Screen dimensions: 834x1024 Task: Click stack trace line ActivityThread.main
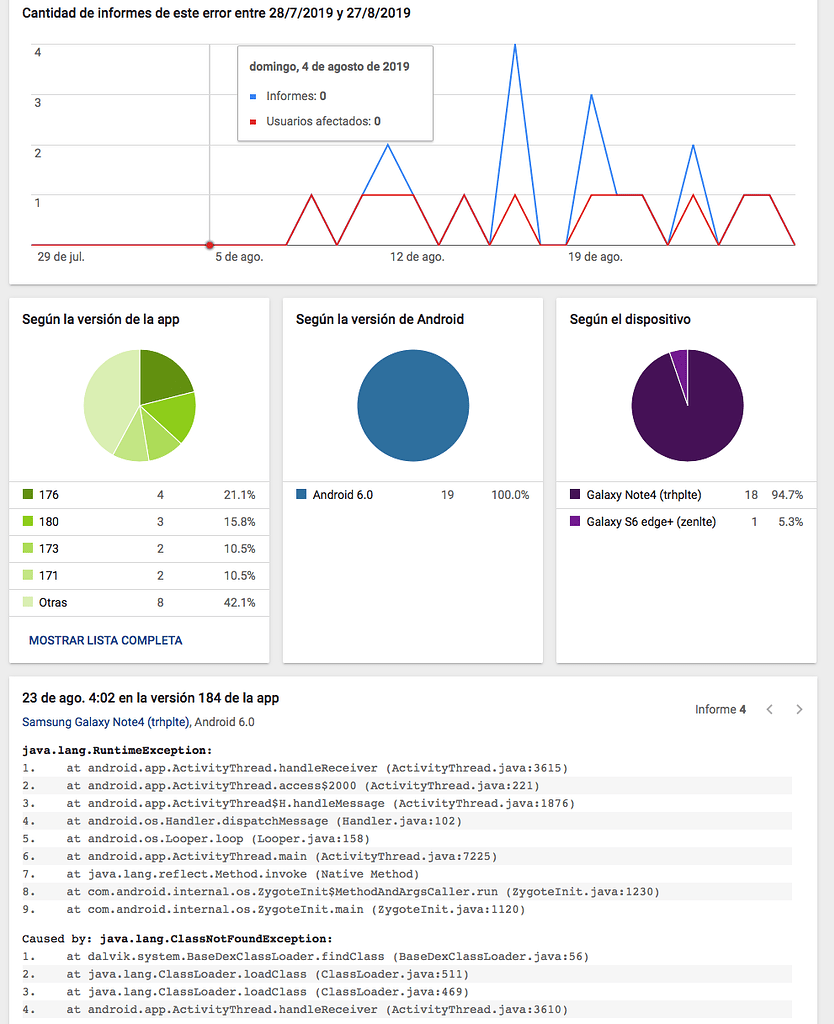[282, 856]
